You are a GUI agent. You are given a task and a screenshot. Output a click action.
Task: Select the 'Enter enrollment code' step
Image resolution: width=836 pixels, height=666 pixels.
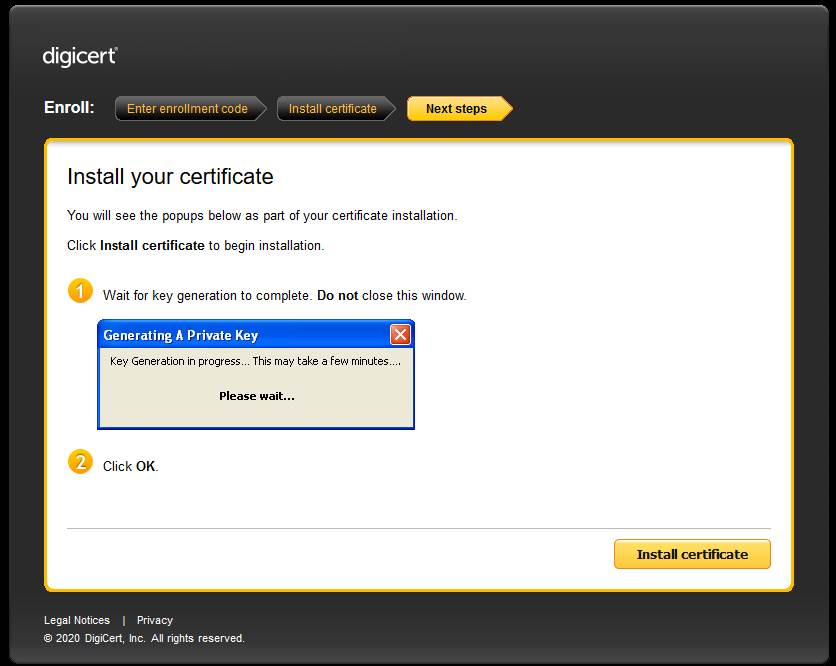click(x=187, y=109)
